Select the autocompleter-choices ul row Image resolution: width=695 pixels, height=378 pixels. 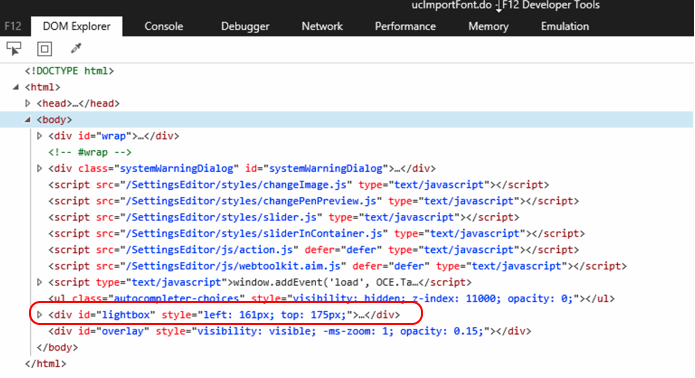point(332,299)
